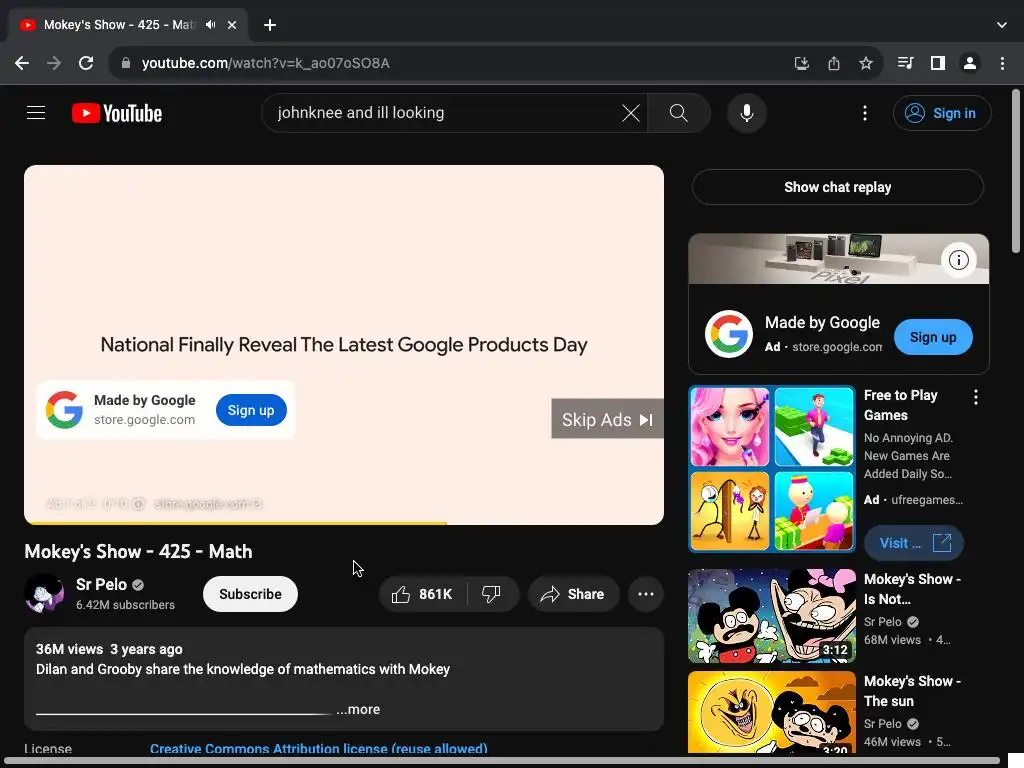Expand the description with ...more
Image resolution: width=1024 pixels, height=768 pixels.
[x=358, y=709]
